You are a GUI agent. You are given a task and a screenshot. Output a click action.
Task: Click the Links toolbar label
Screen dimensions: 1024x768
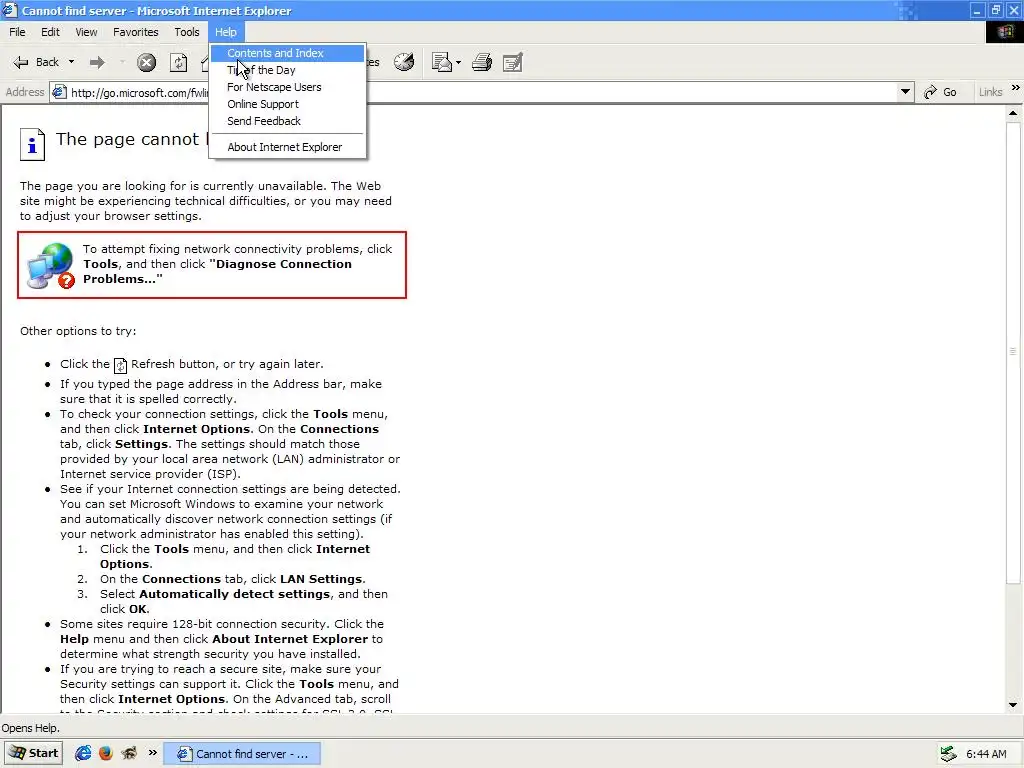990,92
